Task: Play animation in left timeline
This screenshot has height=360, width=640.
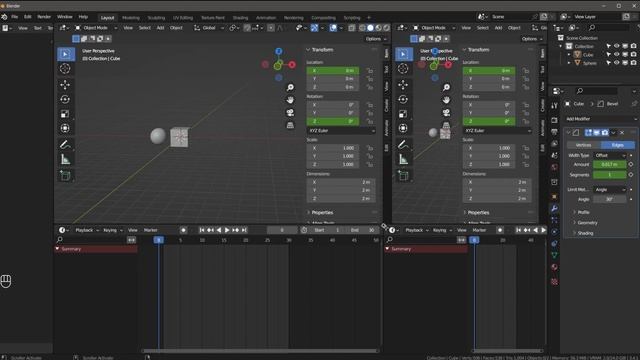Action: pyautogui.click(x=227, y=230)
